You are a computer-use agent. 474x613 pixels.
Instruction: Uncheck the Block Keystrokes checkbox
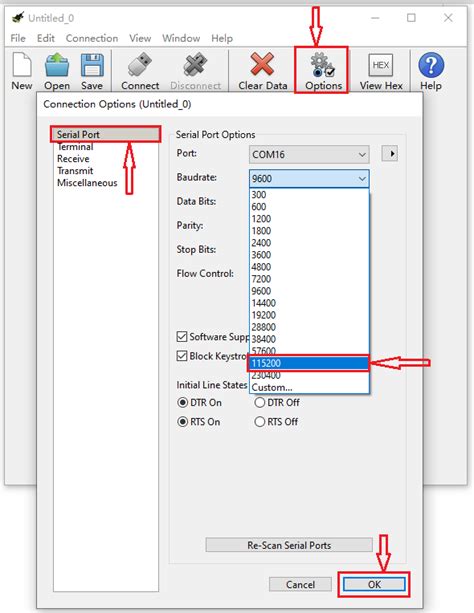[x=182, y=356]
